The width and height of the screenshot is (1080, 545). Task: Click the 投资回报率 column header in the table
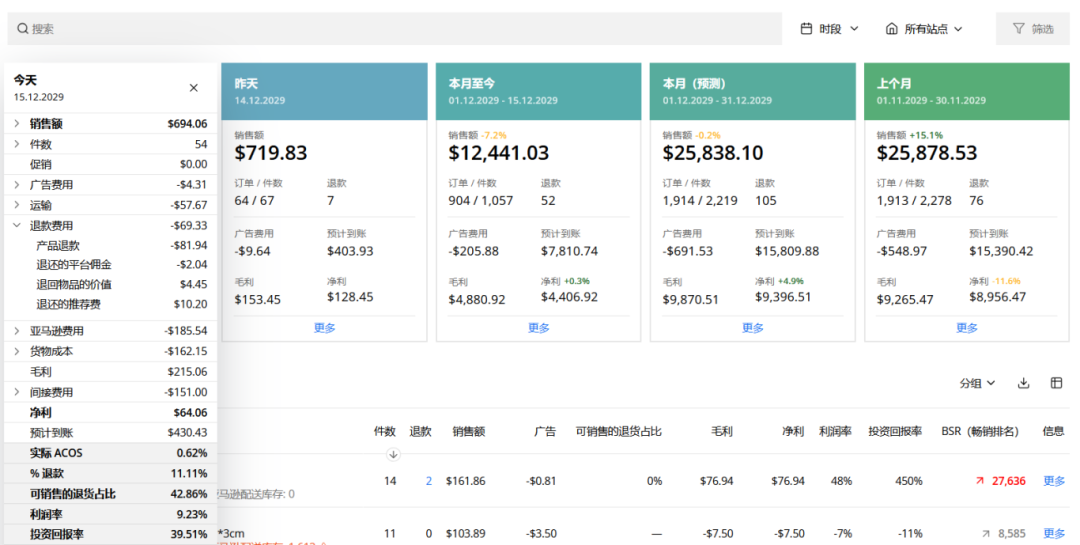tap(895, 431)
